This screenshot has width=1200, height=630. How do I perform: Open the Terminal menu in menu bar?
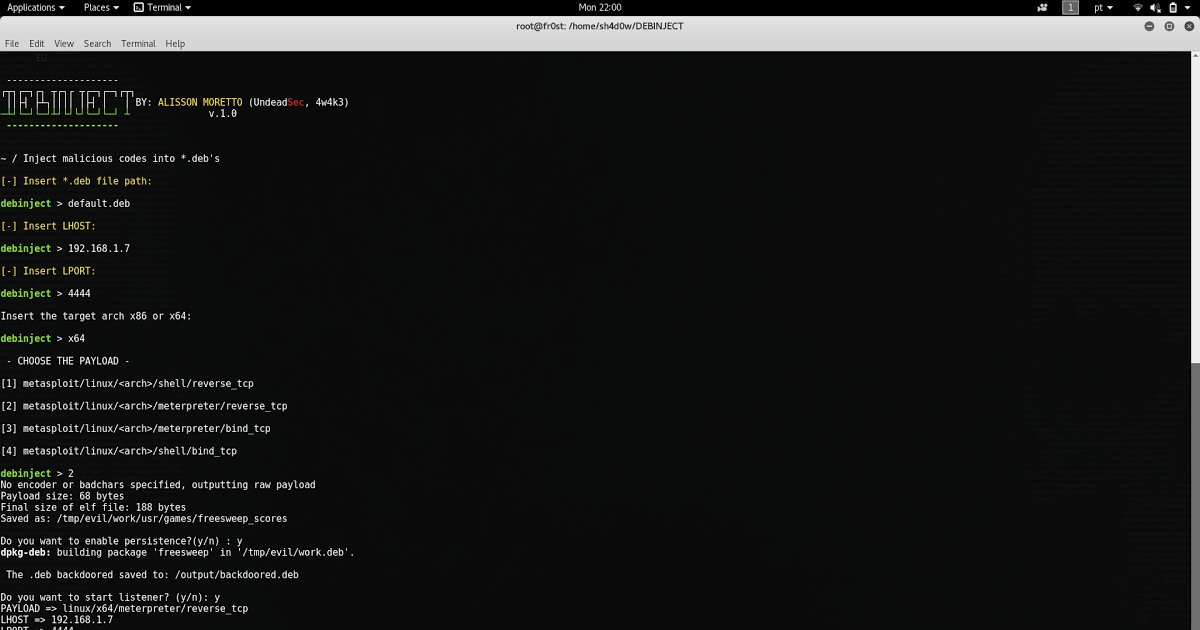click(x=138, y=43)
